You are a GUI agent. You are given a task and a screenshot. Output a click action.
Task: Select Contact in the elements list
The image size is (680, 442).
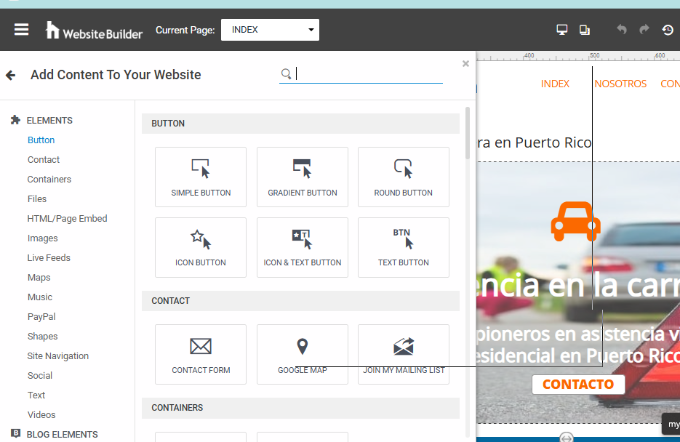pos(43,160)
